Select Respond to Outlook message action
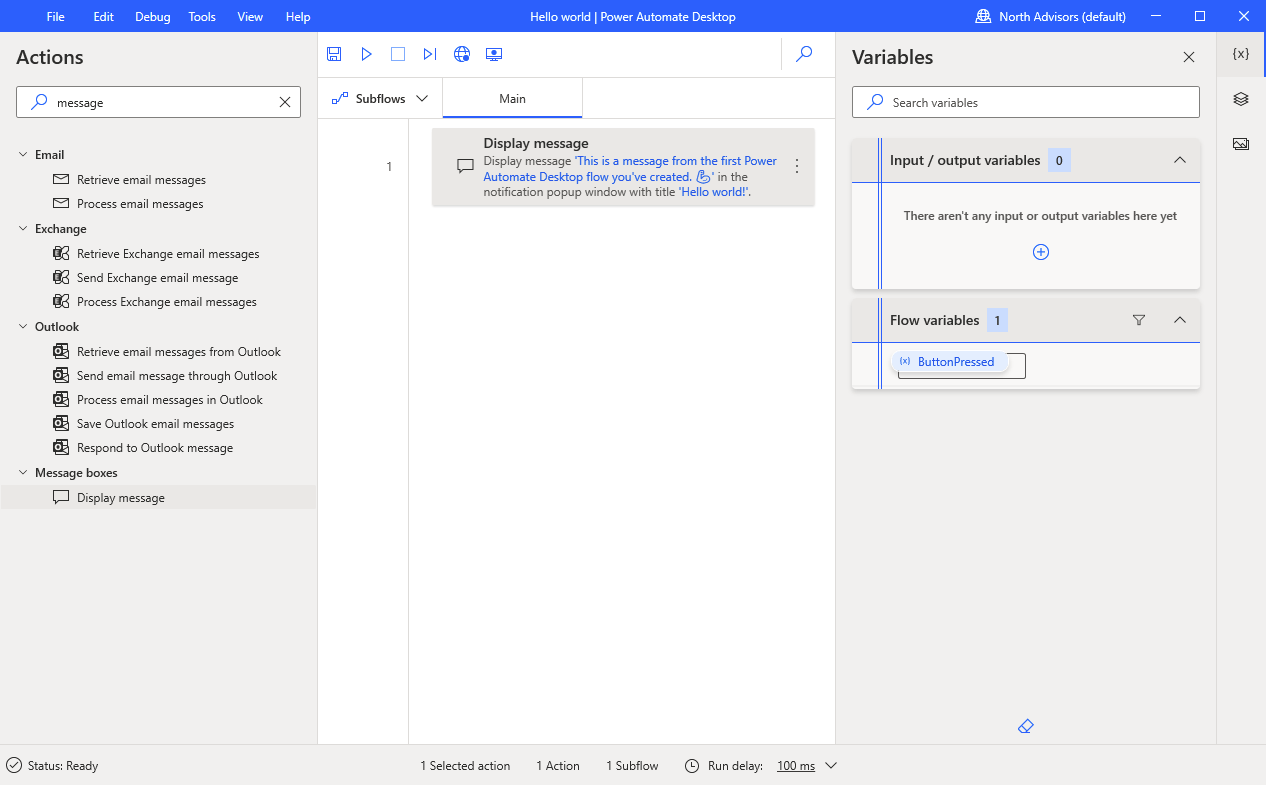The width and height of the screenshot is (1266, 785). click(x=155, y=448)
